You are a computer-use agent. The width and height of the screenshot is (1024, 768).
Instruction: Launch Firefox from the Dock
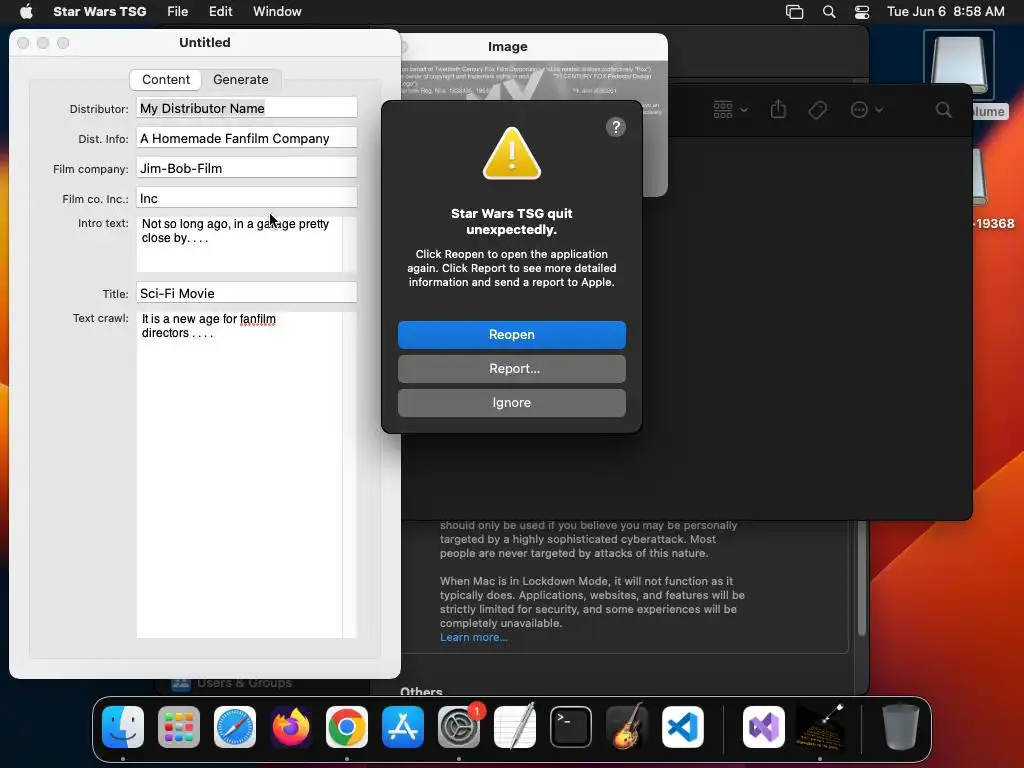click(x=291, y=727)
